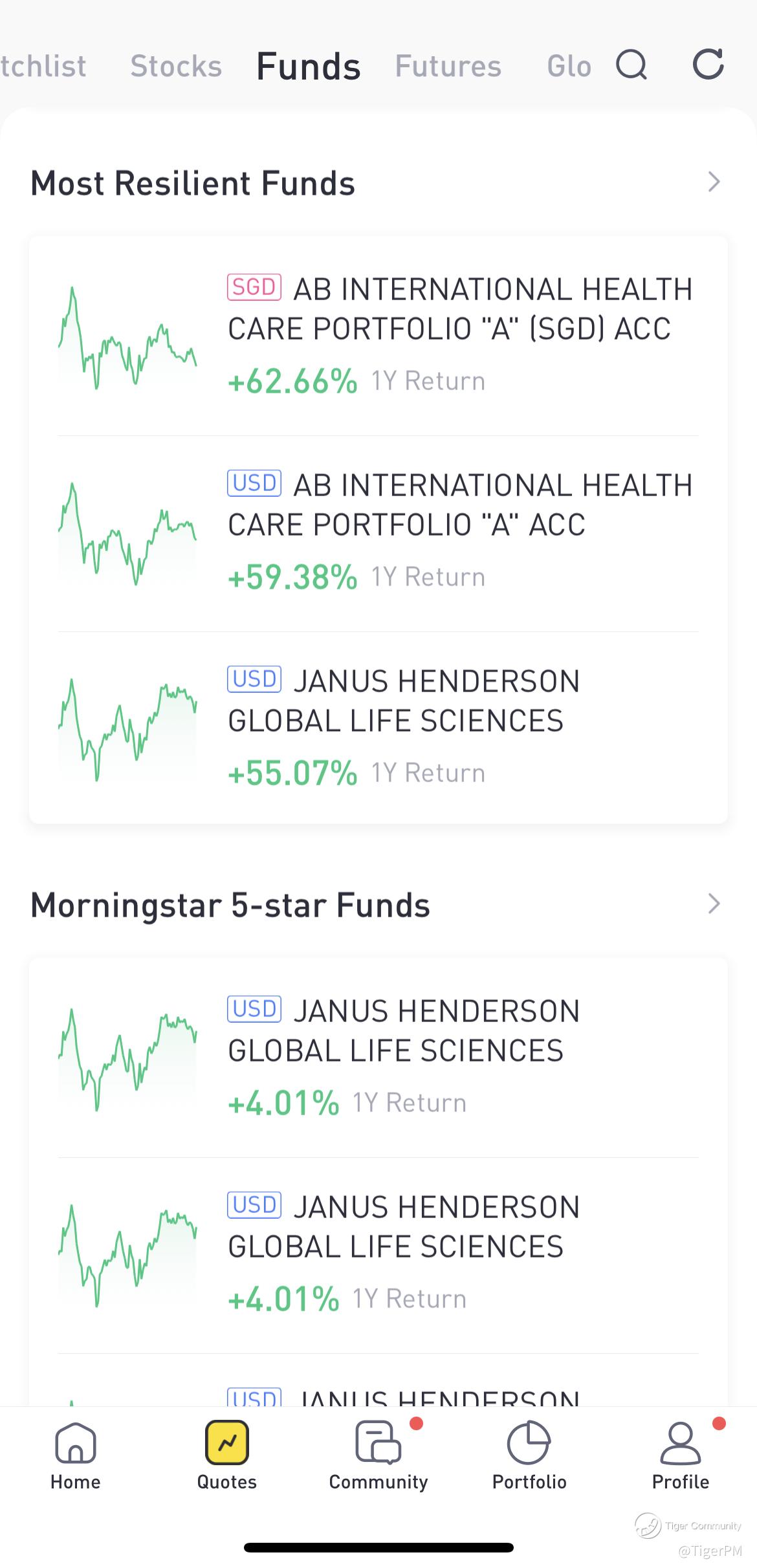Tap the SGD fund's sparkline chart

pyautogui.click(x=127, y=338)
